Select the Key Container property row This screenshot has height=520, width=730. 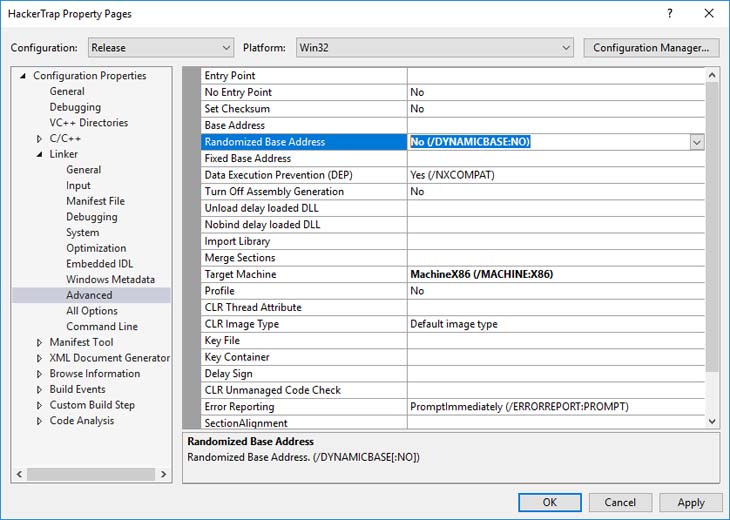(453, 357)
